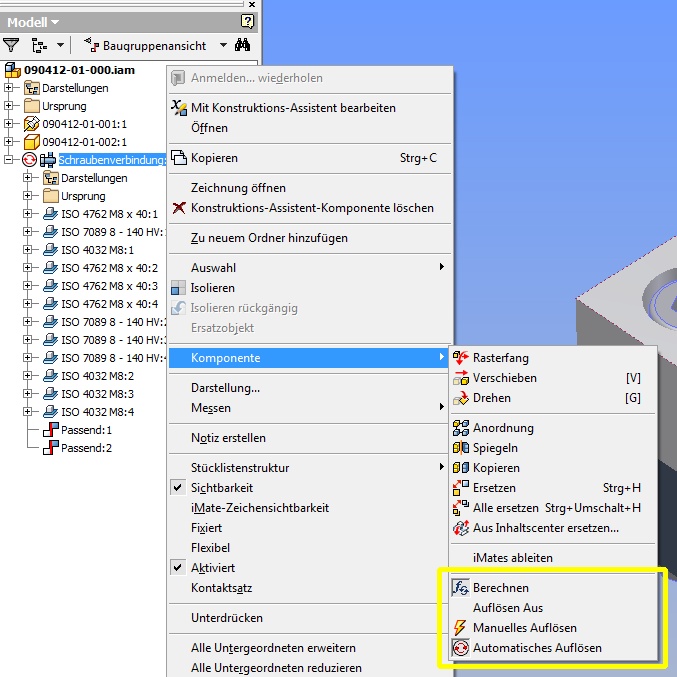Collapse the Schraubenverbindung tree node
The width and height of the screenshot is (677, 677).
[8, 160]
